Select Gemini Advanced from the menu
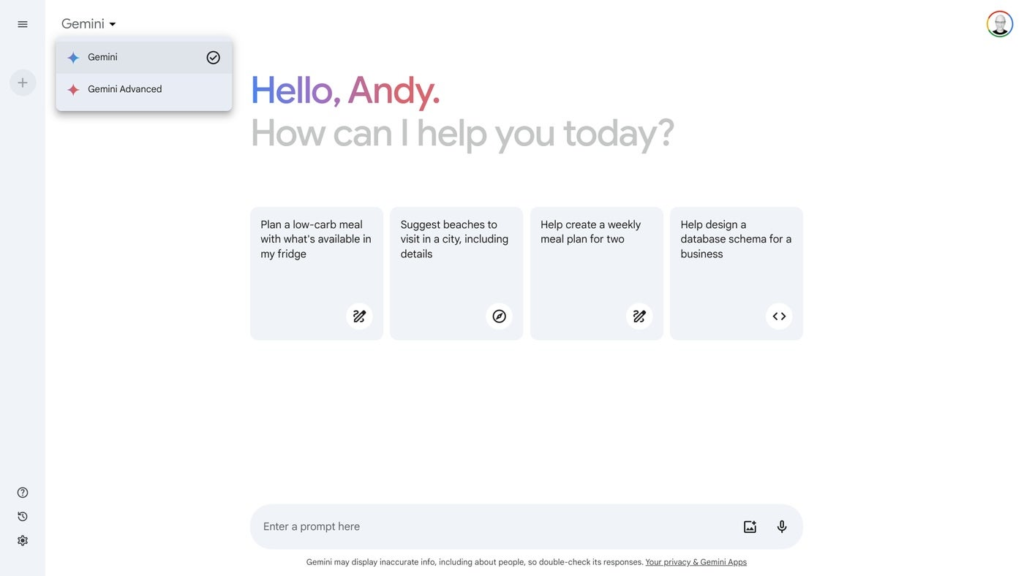The height and width of the screenshot is (576, 1024). click(x=125, y=89)
